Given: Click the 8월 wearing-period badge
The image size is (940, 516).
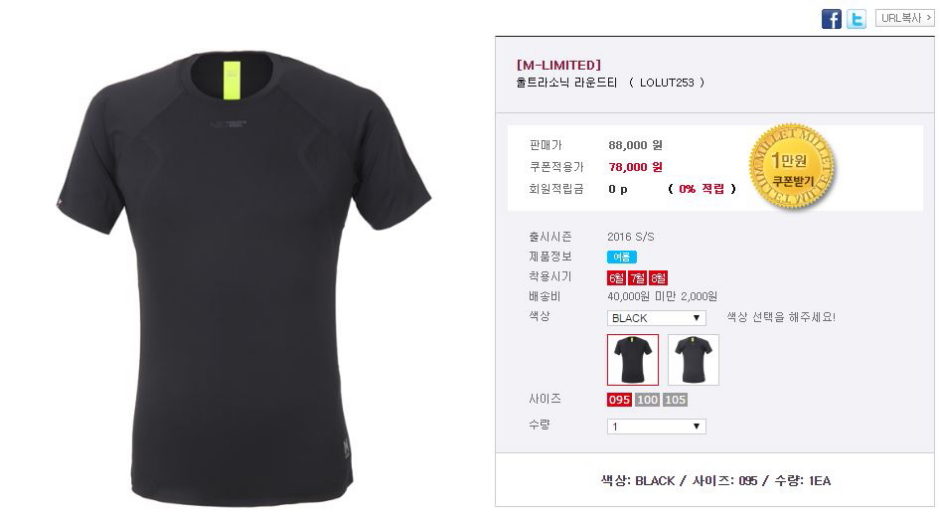Looking at the screenshot, I should point(658,278).
